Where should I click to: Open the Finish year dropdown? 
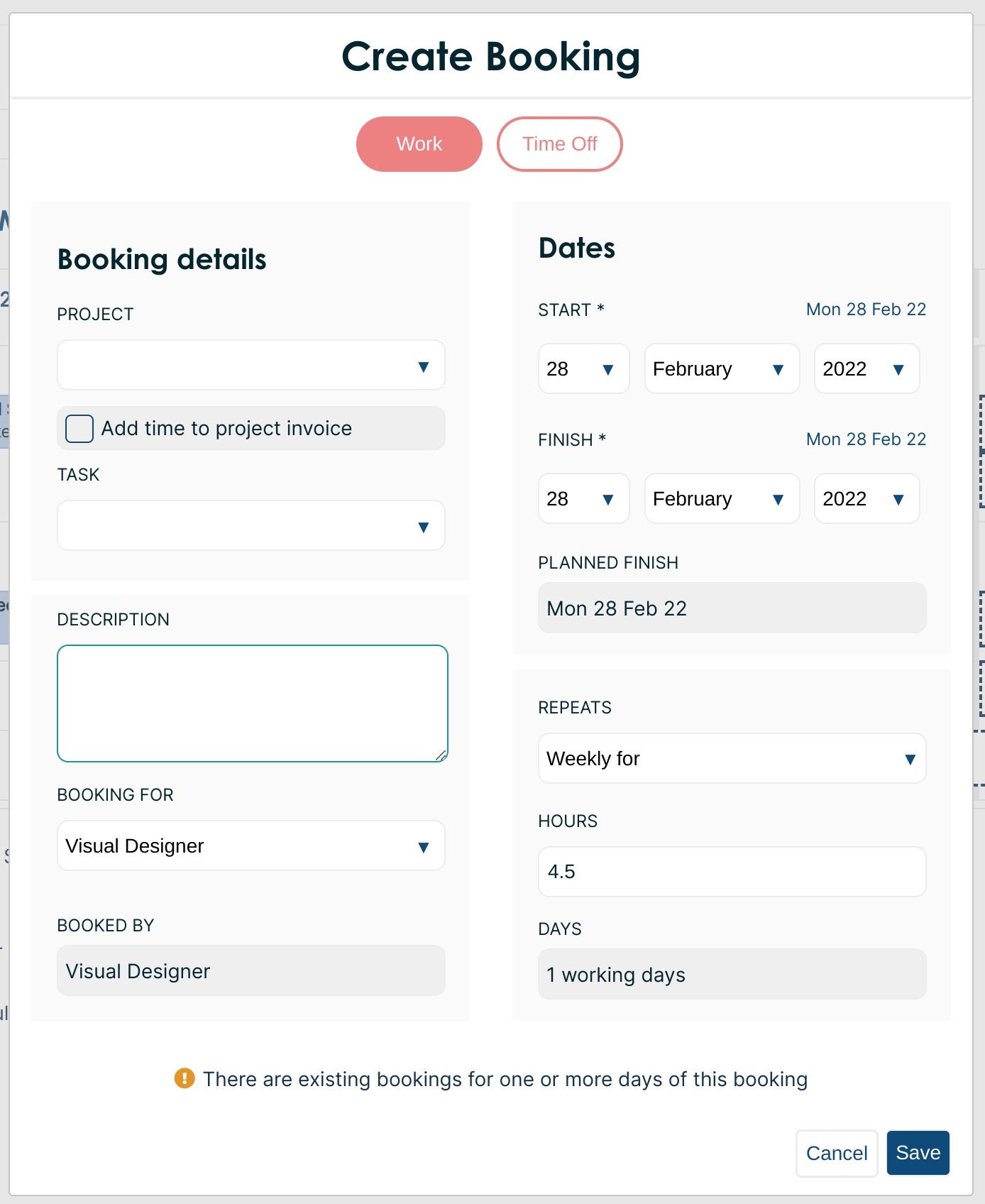866,499
